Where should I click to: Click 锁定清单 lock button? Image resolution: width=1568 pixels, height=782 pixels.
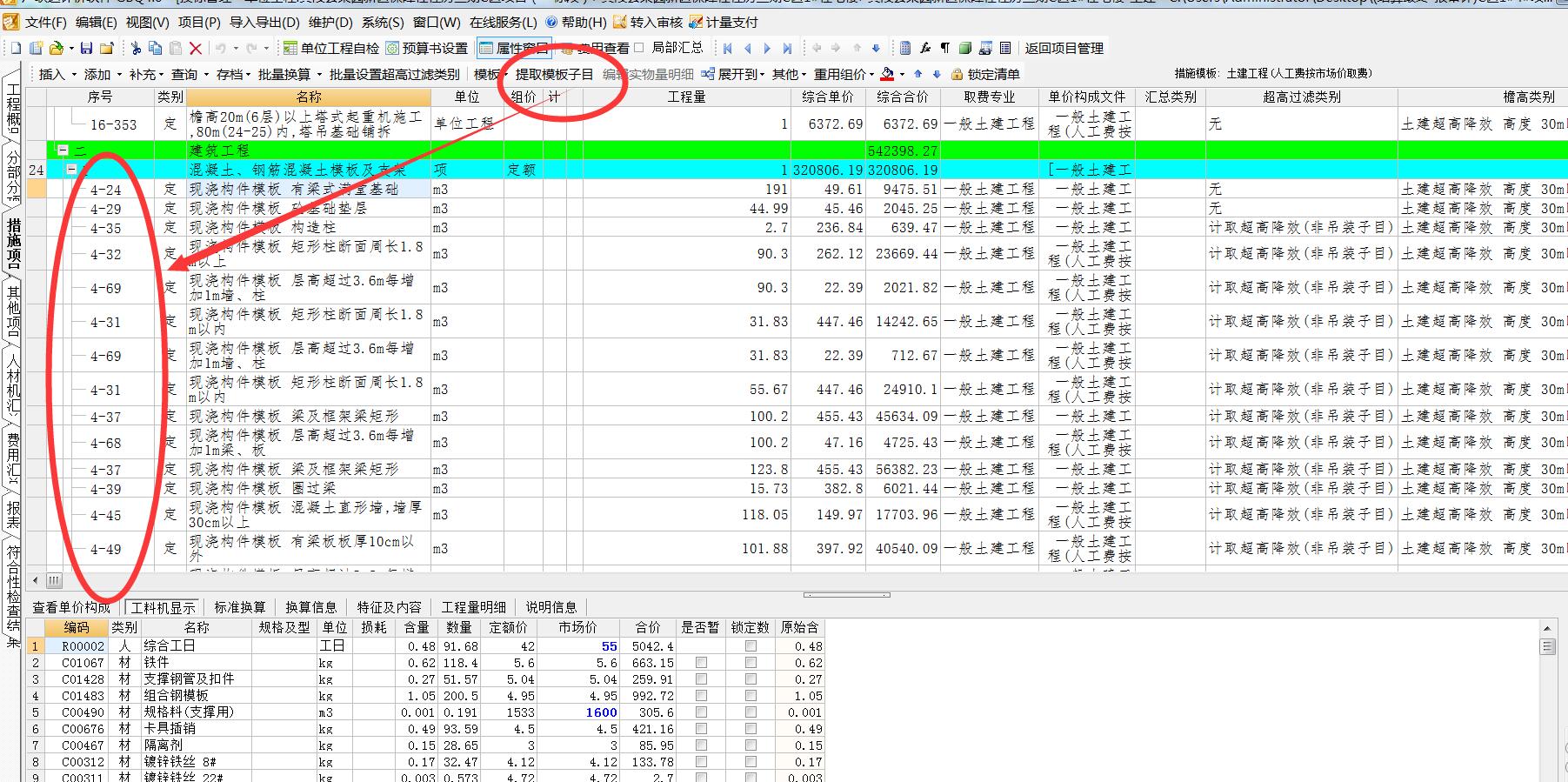coord(985,74)
